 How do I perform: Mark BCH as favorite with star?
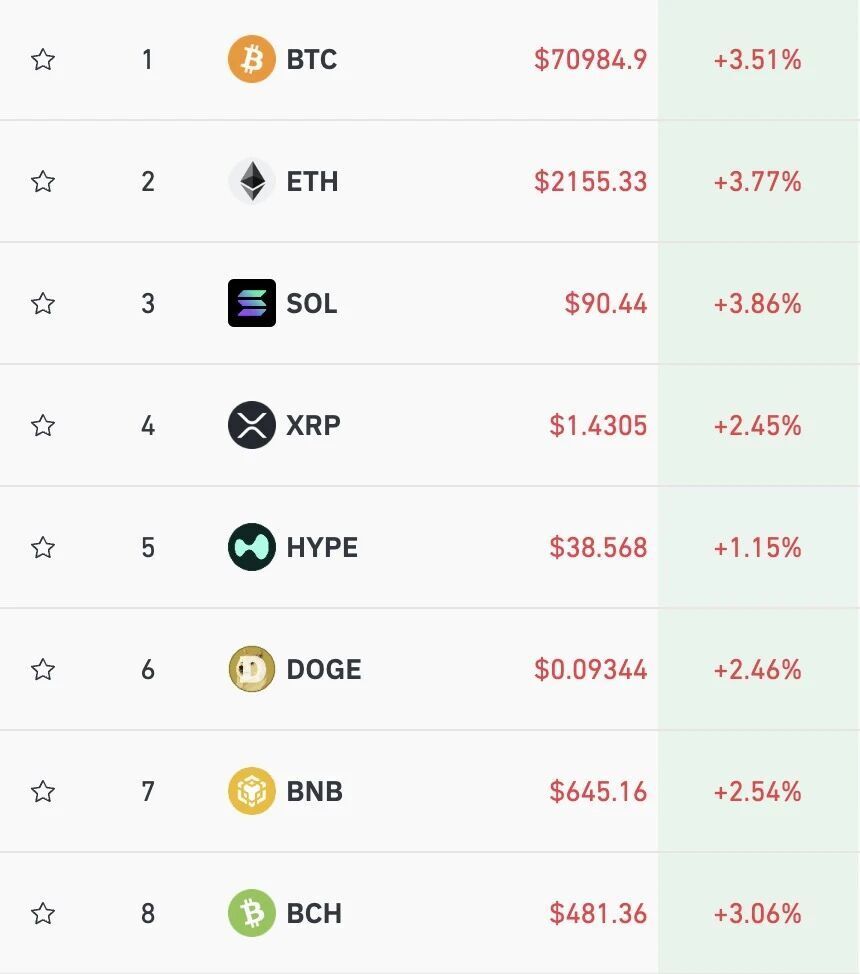coord(42,913)
